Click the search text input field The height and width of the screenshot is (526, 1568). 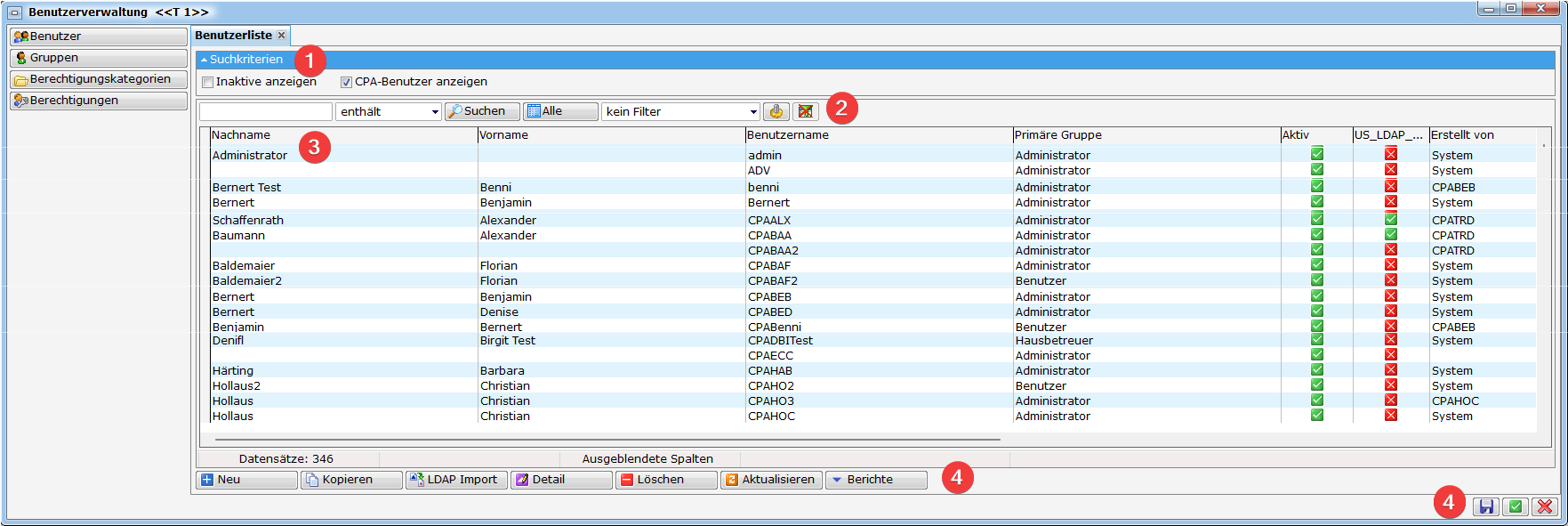point(265,111)
